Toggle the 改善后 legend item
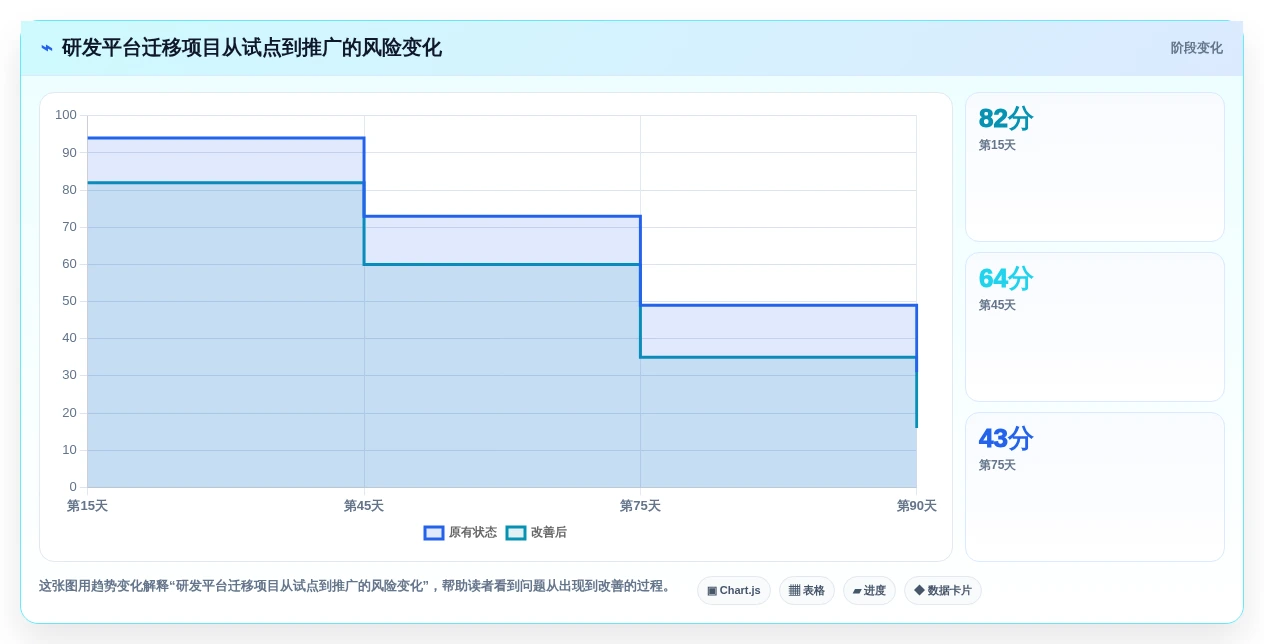This screenshot has height=644, width=1264. 536,533
